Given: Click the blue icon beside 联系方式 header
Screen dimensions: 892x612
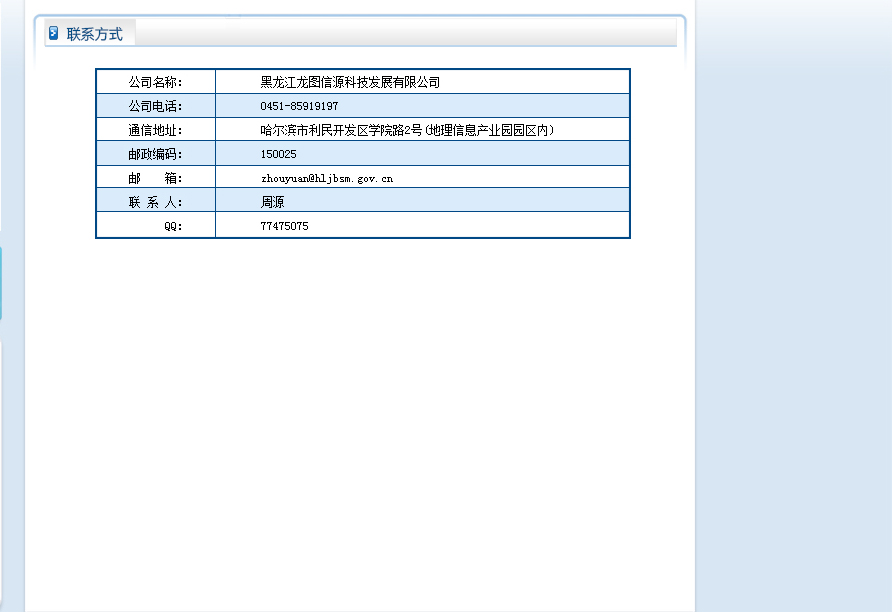Looking at the screenshot, I should click(53, 34).
